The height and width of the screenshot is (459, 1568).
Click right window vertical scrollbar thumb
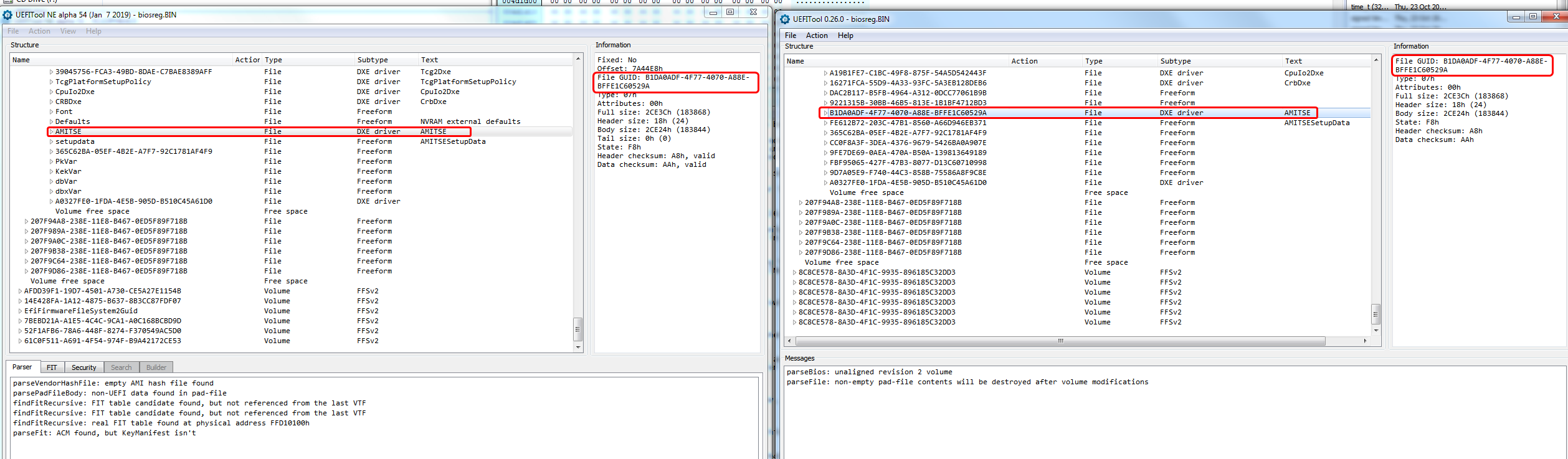coord(1376,315)
